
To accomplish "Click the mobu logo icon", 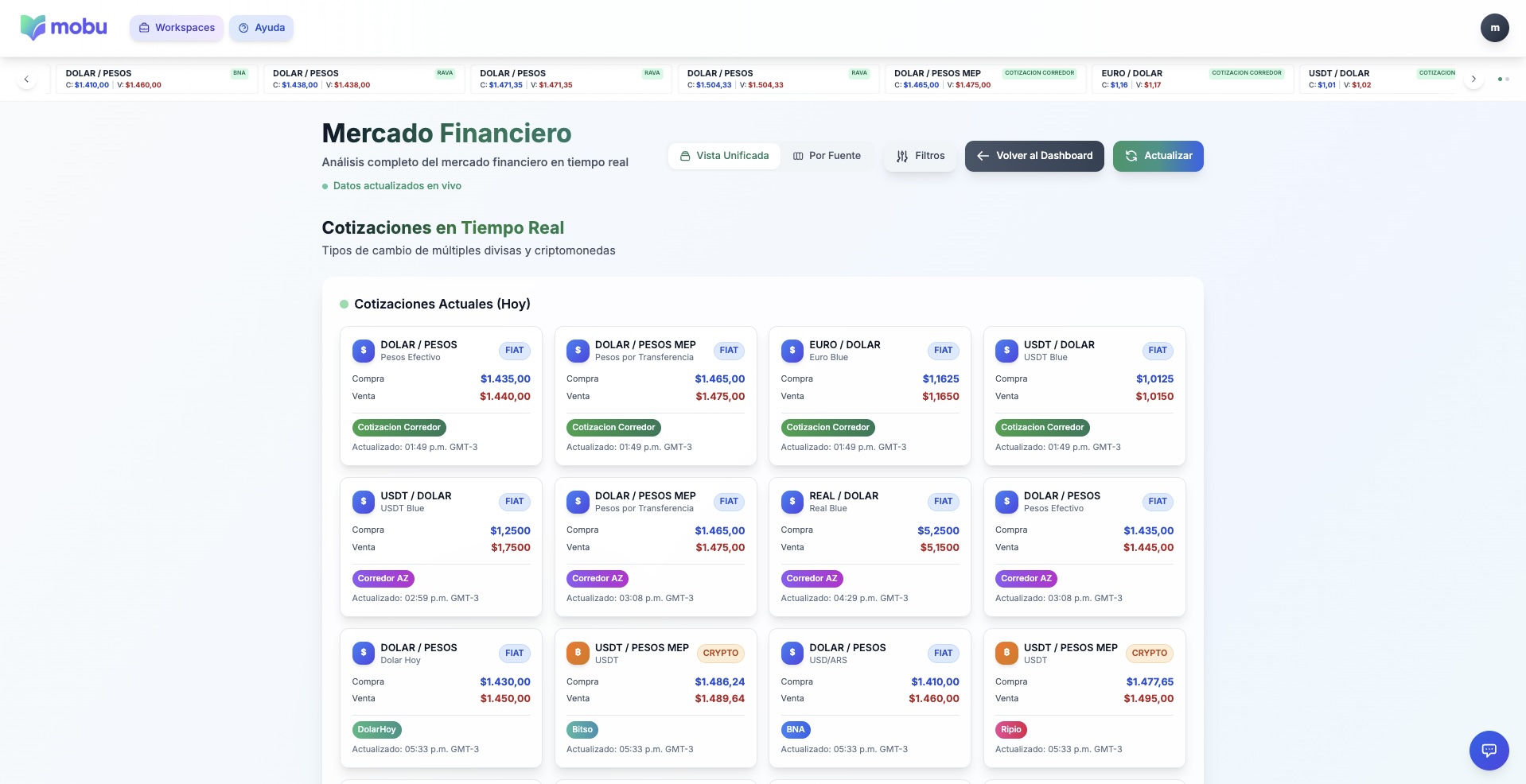I will 32,27.
